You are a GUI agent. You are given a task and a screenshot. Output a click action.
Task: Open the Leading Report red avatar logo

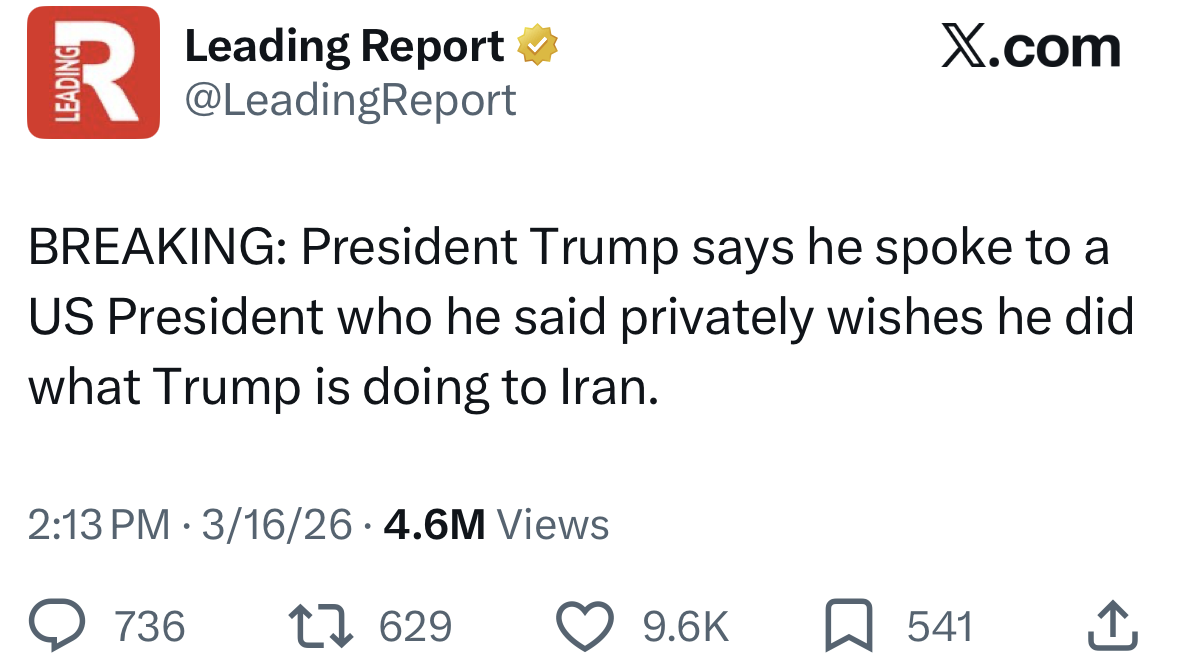(93, 72)
